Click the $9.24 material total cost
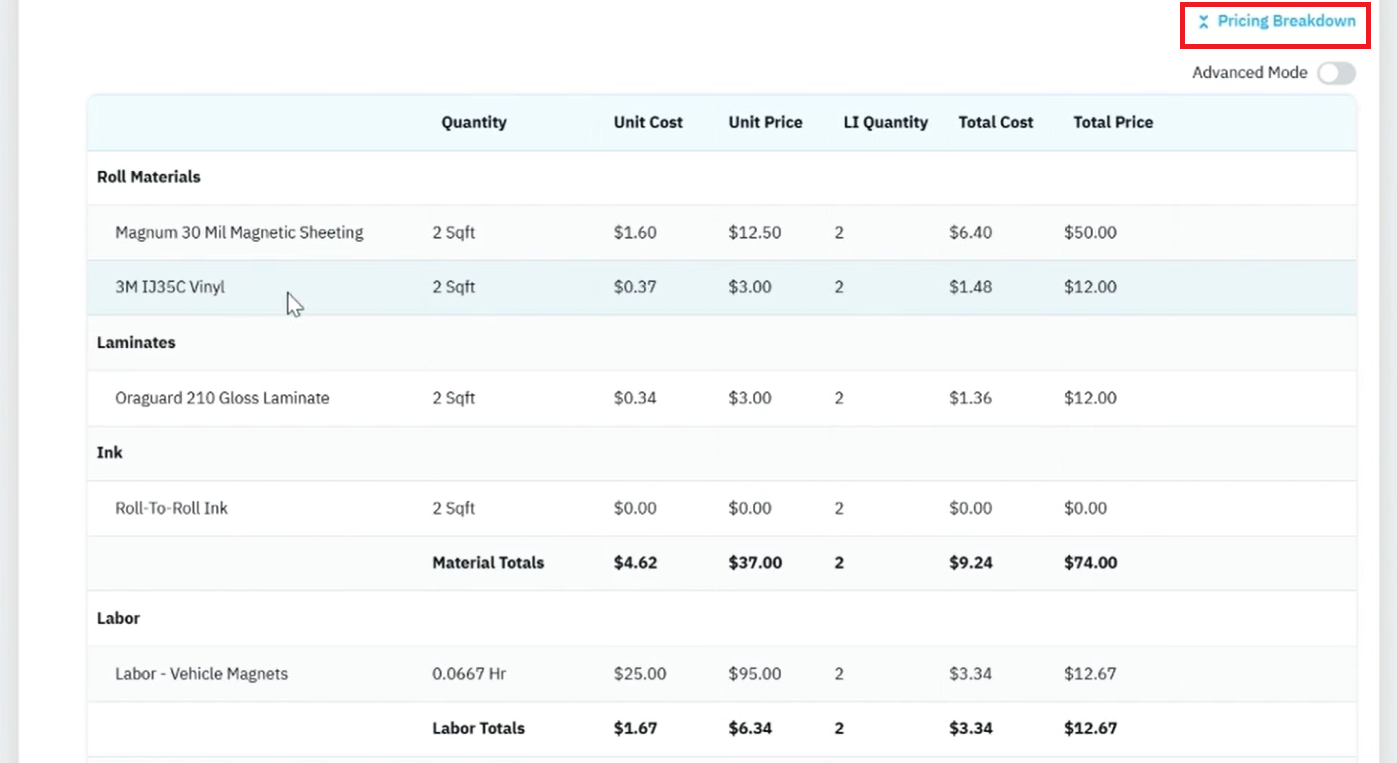 tap(971, 563)
